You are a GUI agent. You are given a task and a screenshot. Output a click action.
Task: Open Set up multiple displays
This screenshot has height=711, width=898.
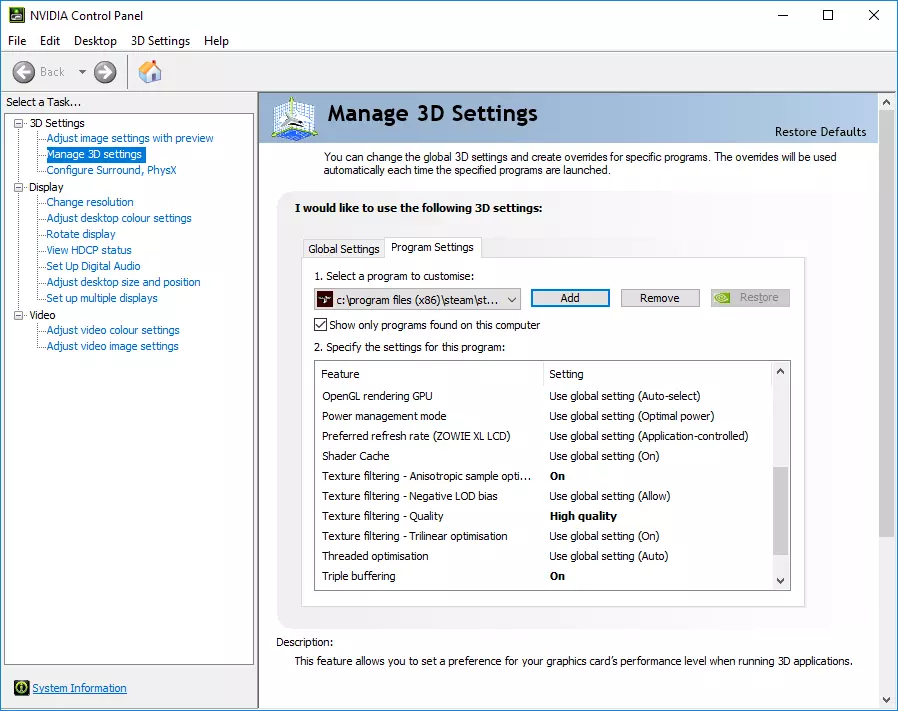[x=102, y=298]
